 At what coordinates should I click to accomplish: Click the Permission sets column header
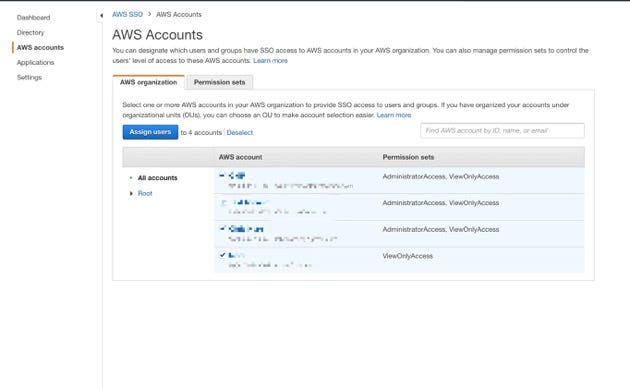[x=408, y=157]
